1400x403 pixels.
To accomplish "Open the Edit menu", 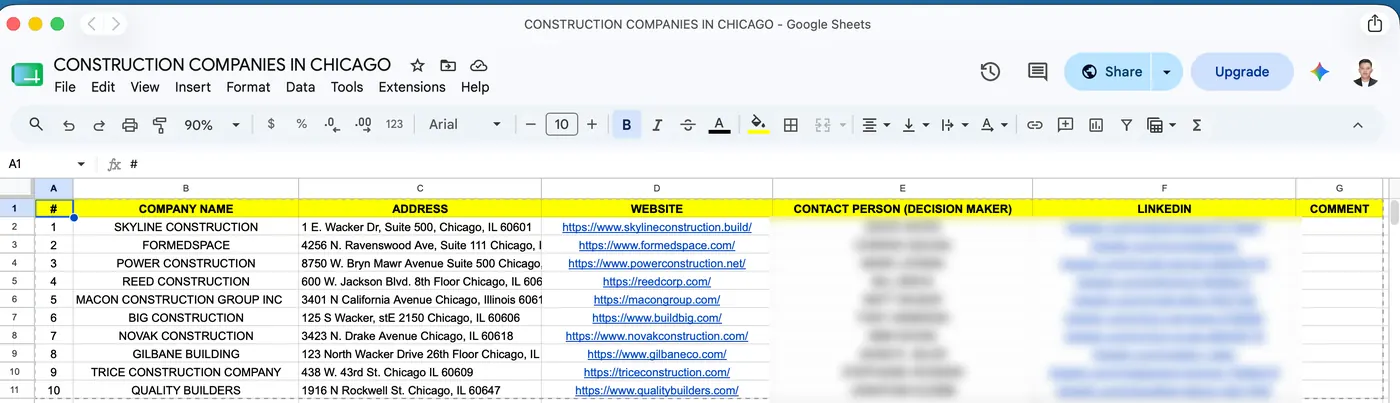I will (103, 87).
